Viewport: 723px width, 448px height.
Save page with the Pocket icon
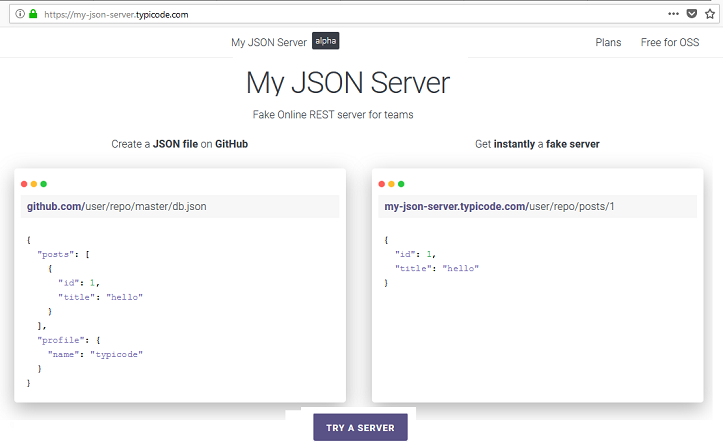(692, 14)
